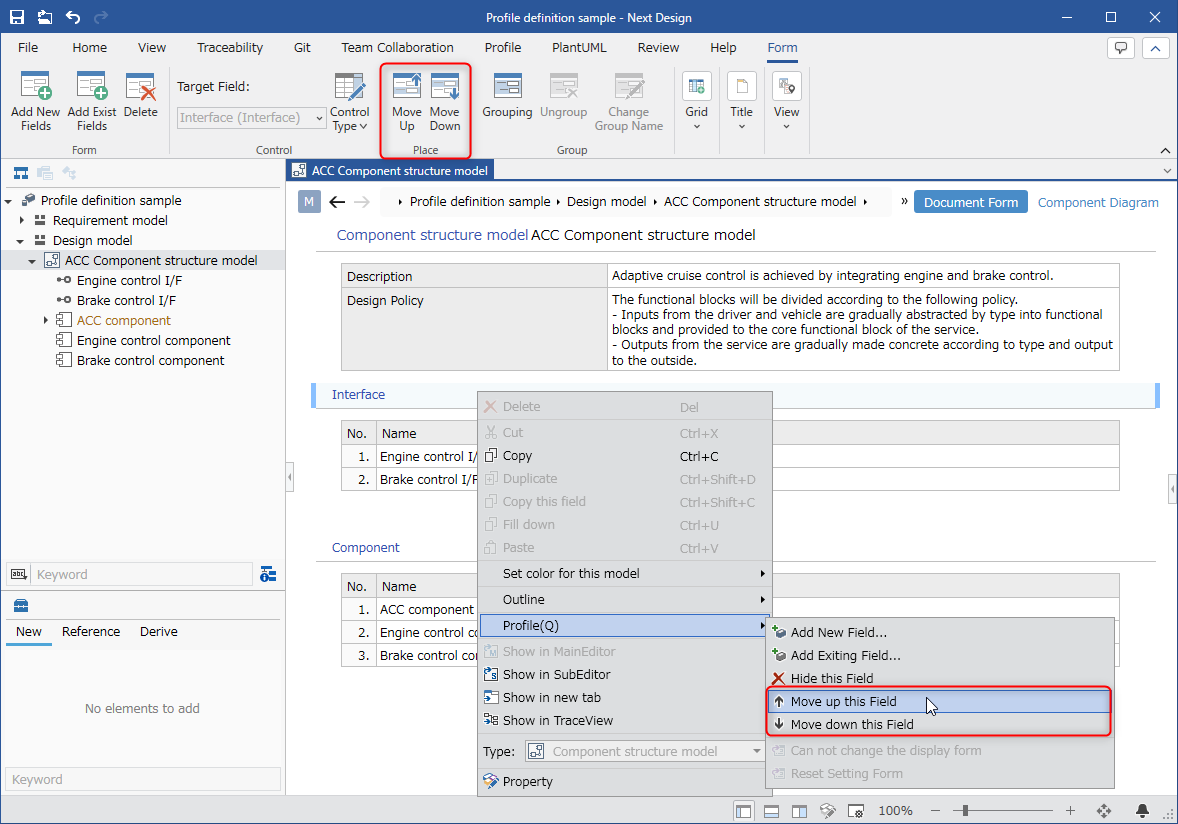Click the toolbox icon above New tab
This screenshot has height=824, width=1178.
(x=21, y=605)
